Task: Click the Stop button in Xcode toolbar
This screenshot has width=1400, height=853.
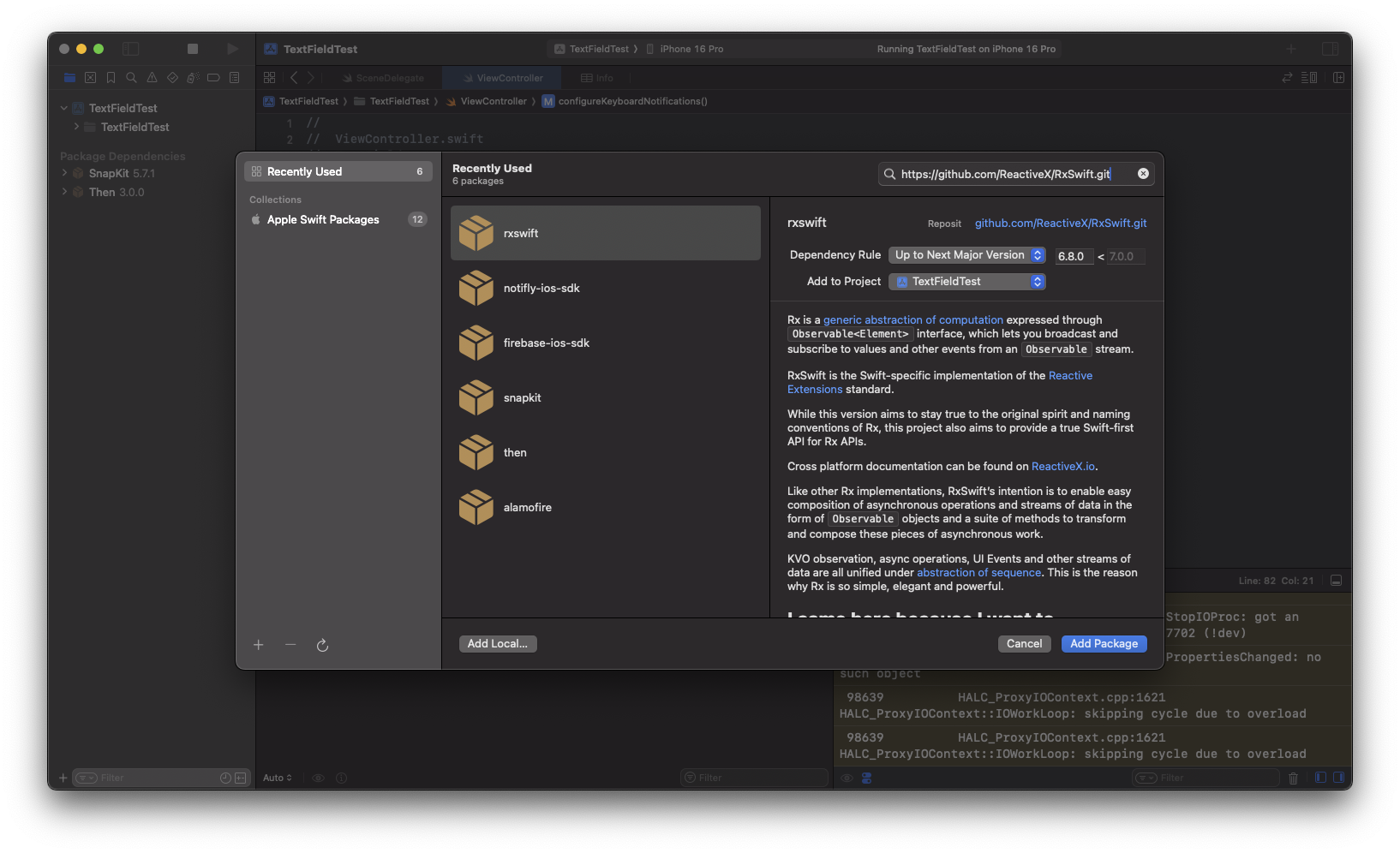Action: (x=193, y=49)
